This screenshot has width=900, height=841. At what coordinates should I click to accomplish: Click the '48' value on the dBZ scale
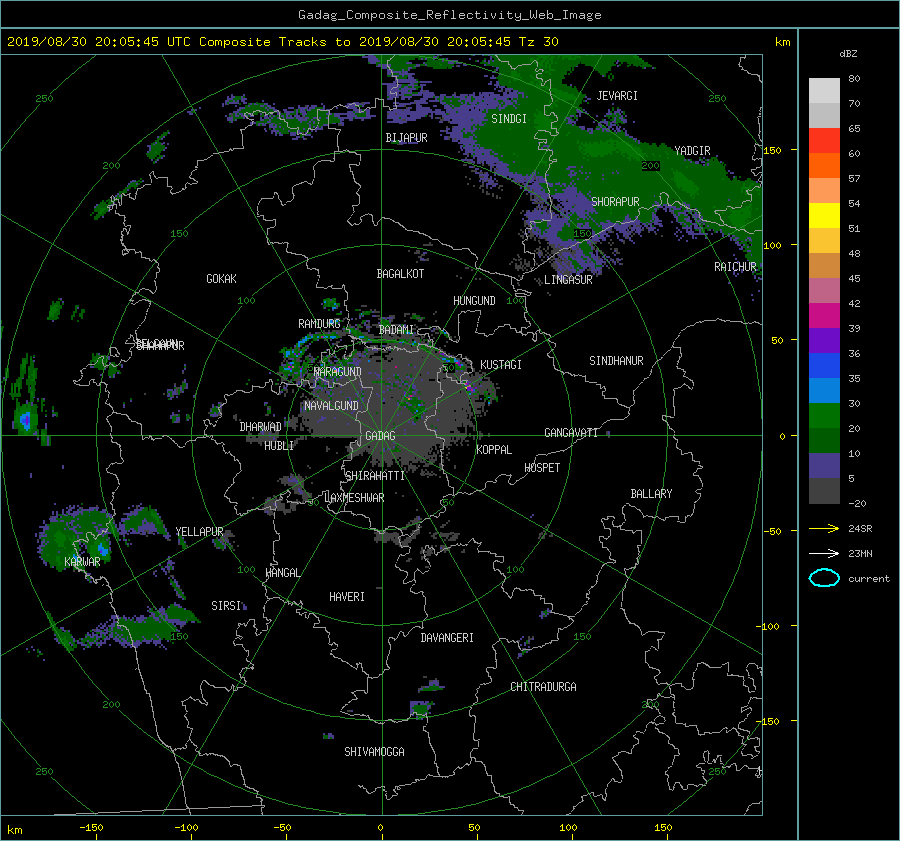(x=854, y=254)
